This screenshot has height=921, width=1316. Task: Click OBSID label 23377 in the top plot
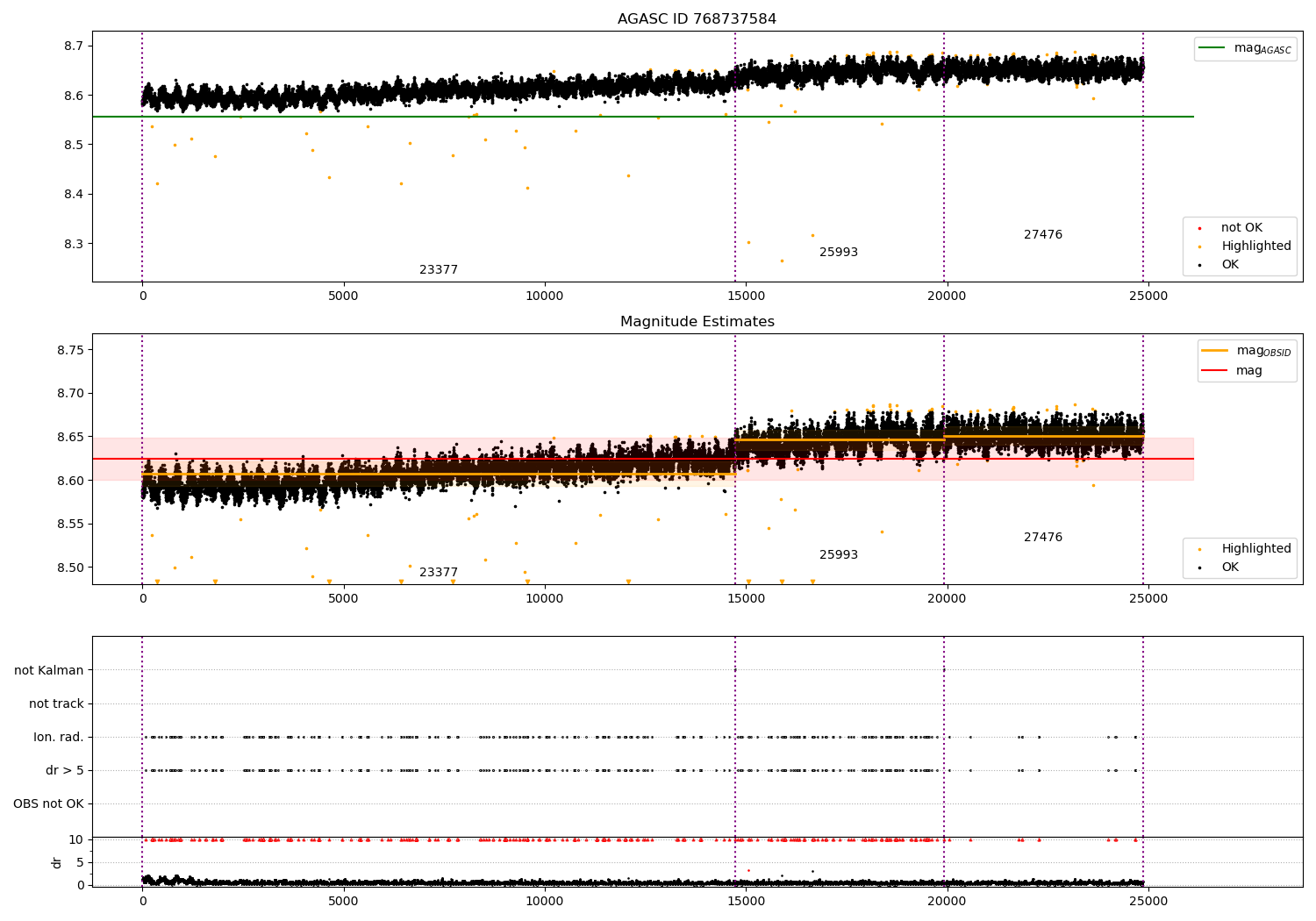tap(439, 270)
